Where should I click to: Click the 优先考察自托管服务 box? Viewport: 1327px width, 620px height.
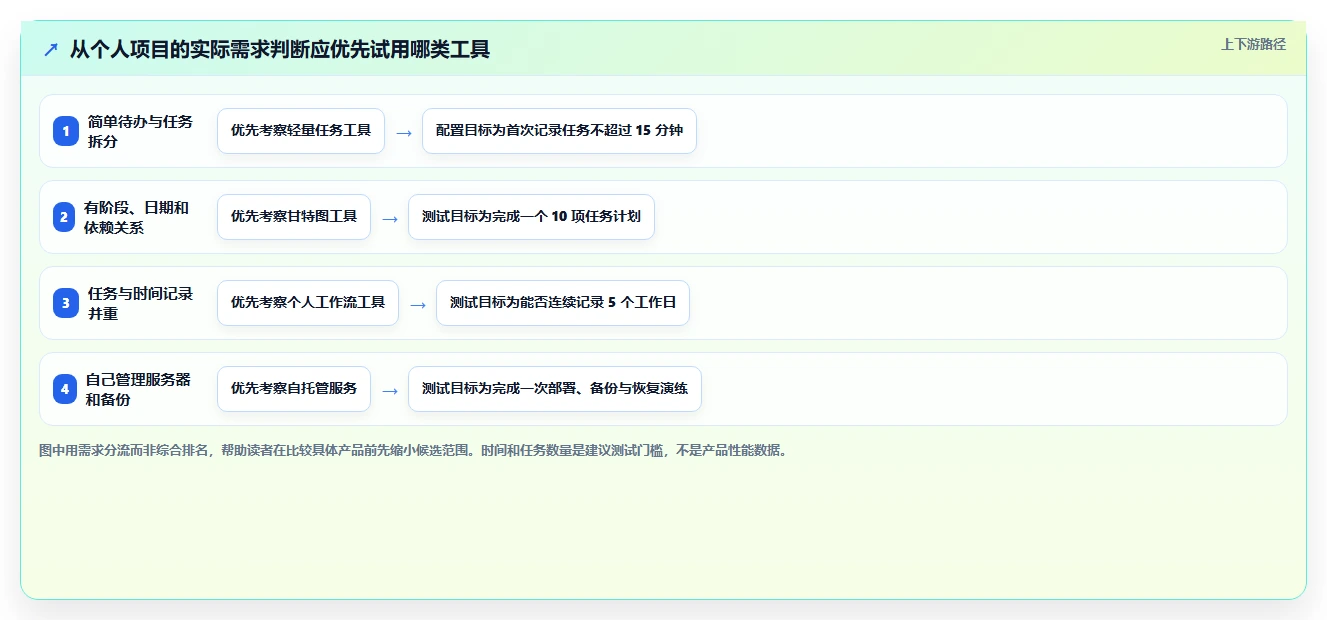click(x=294, y=389)
